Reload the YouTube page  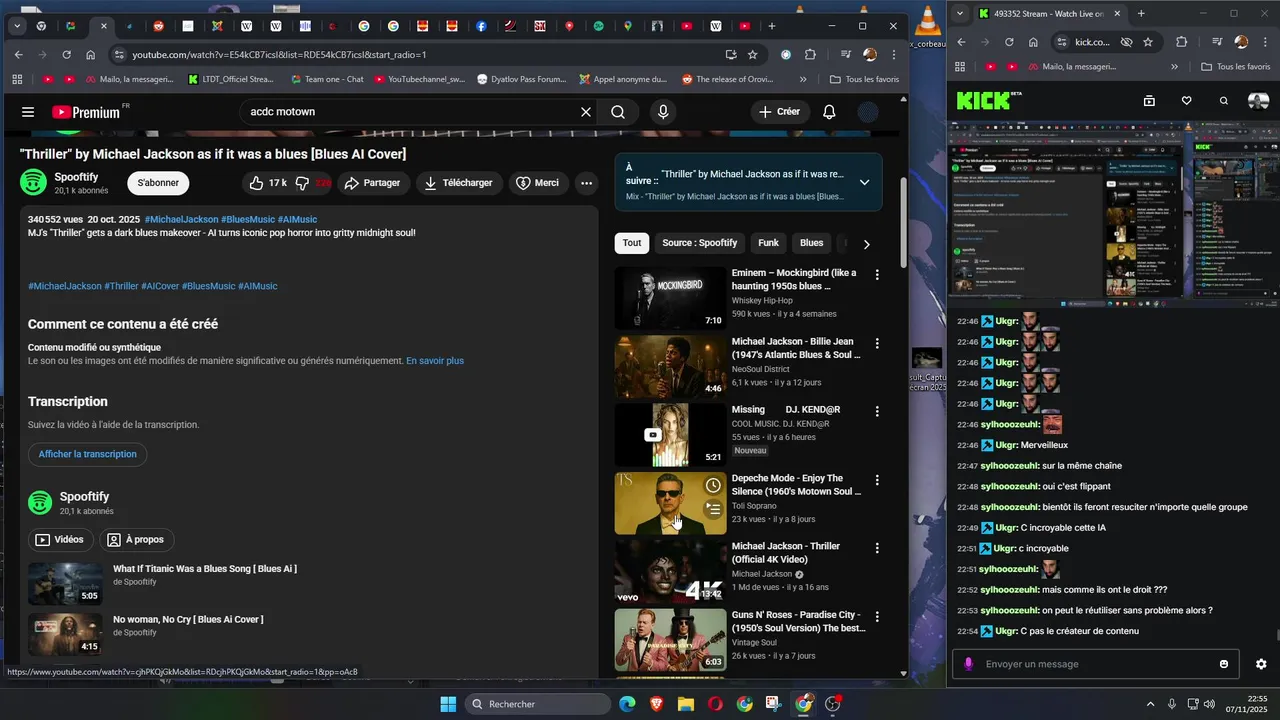66,54
